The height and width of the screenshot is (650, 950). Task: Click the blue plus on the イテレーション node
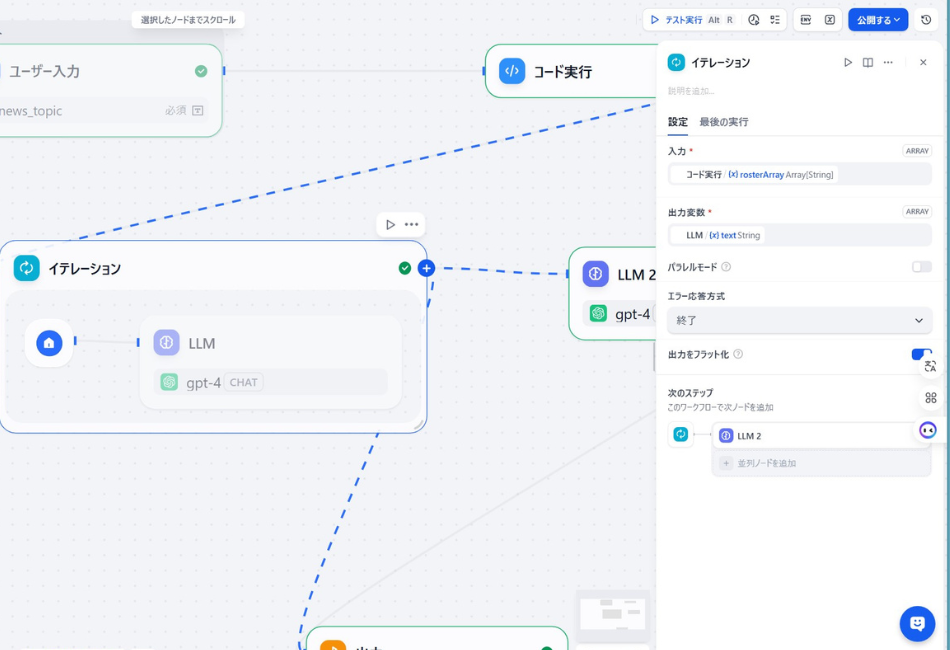tap(426, 268)
